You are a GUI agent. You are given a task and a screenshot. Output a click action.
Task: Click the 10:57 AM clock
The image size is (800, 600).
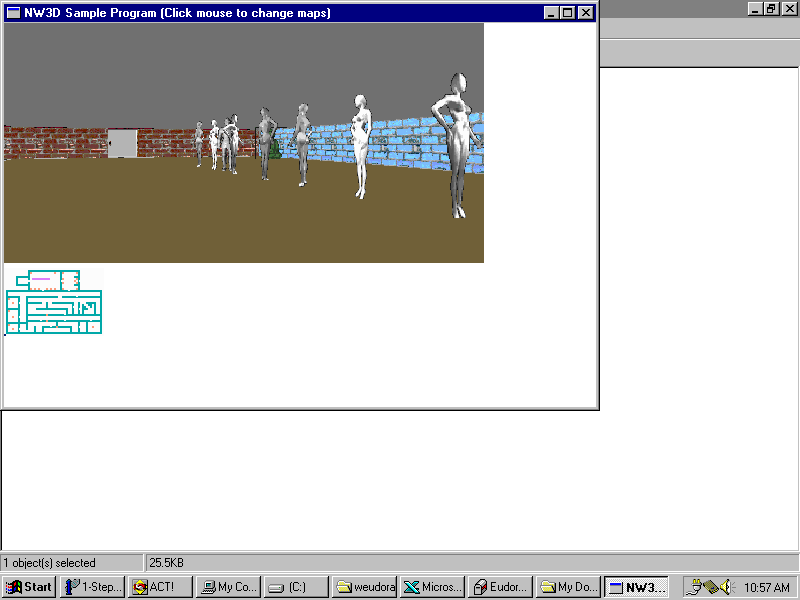pyautogui.click(x=767, y=588)
